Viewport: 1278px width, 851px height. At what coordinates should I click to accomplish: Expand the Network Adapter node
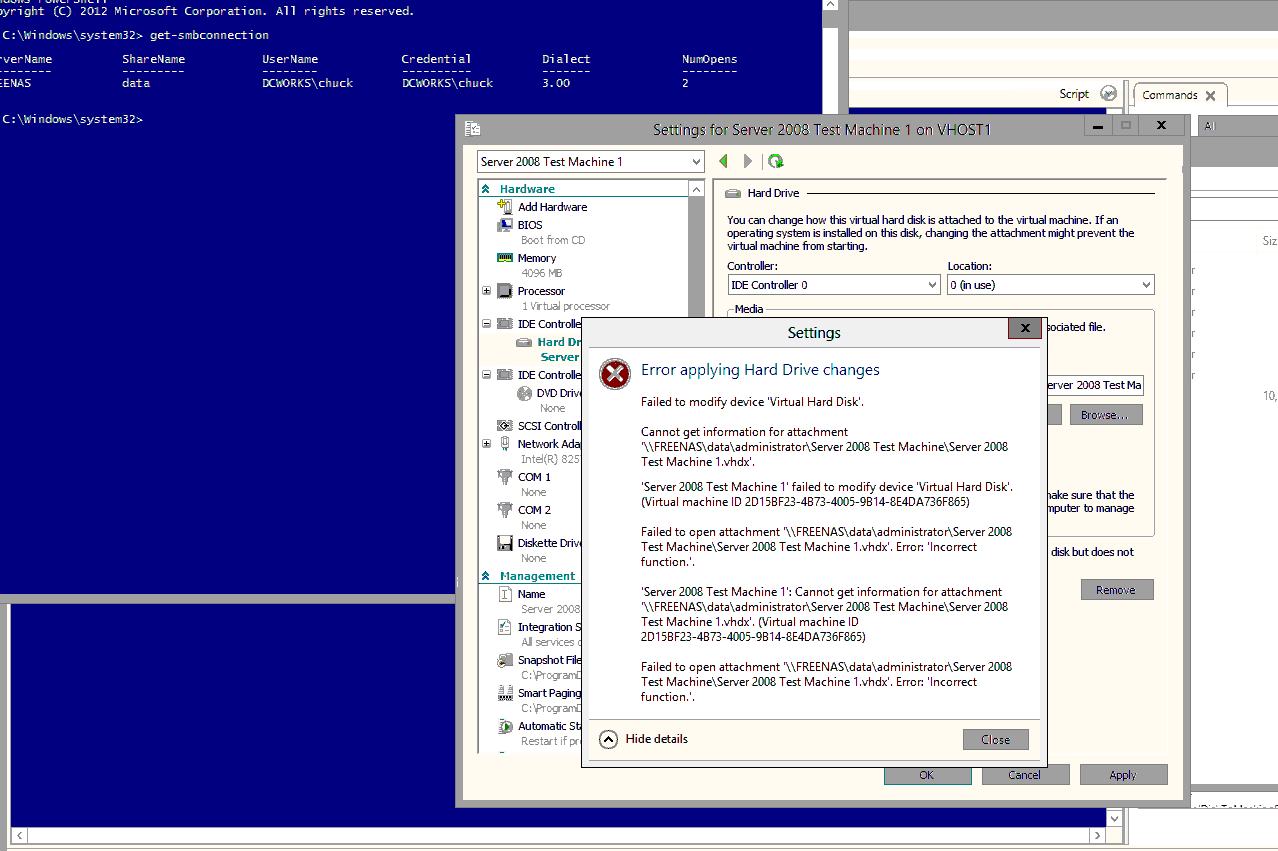[487, 444]
